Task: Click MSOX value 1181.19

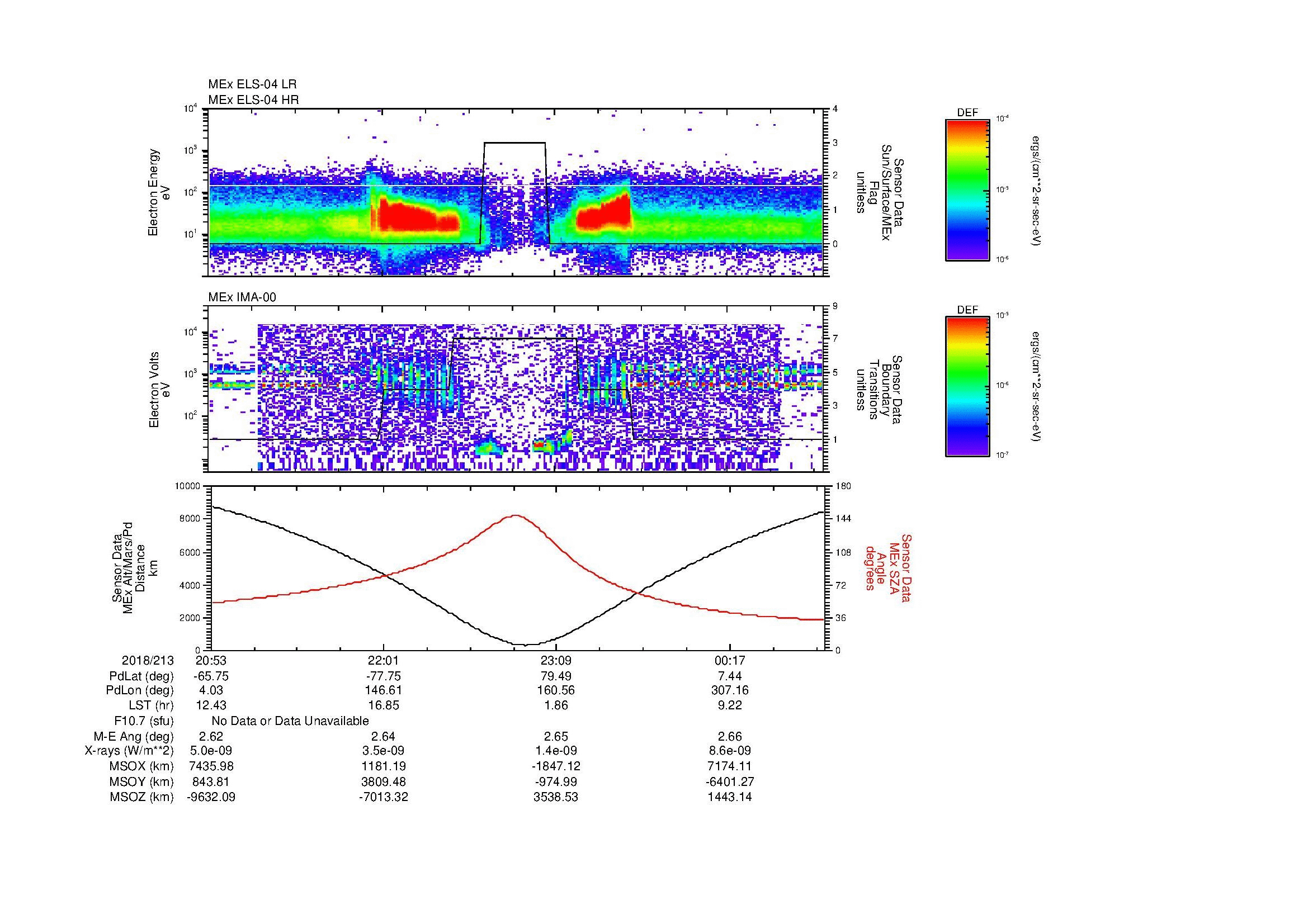Action: click(x=384, y=766)
